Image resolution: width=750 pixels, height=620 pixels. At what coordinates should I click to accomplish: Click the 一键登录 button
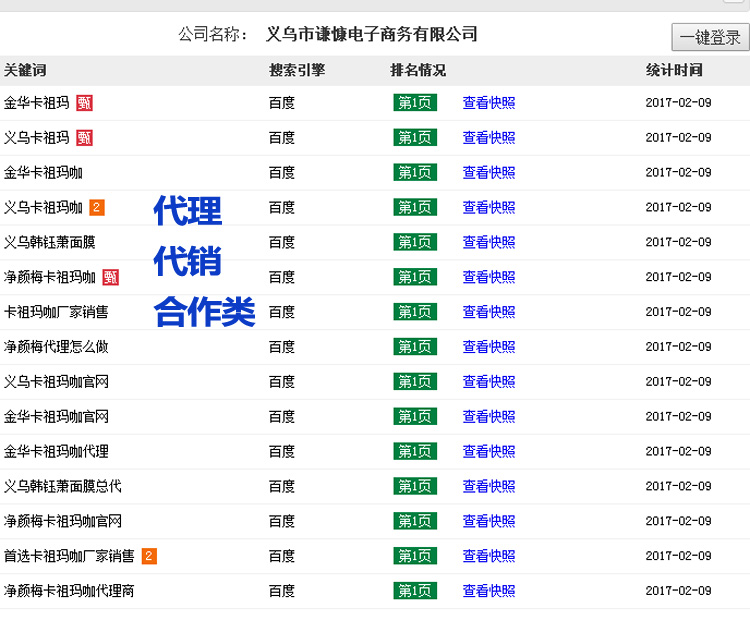click(711, 37)
